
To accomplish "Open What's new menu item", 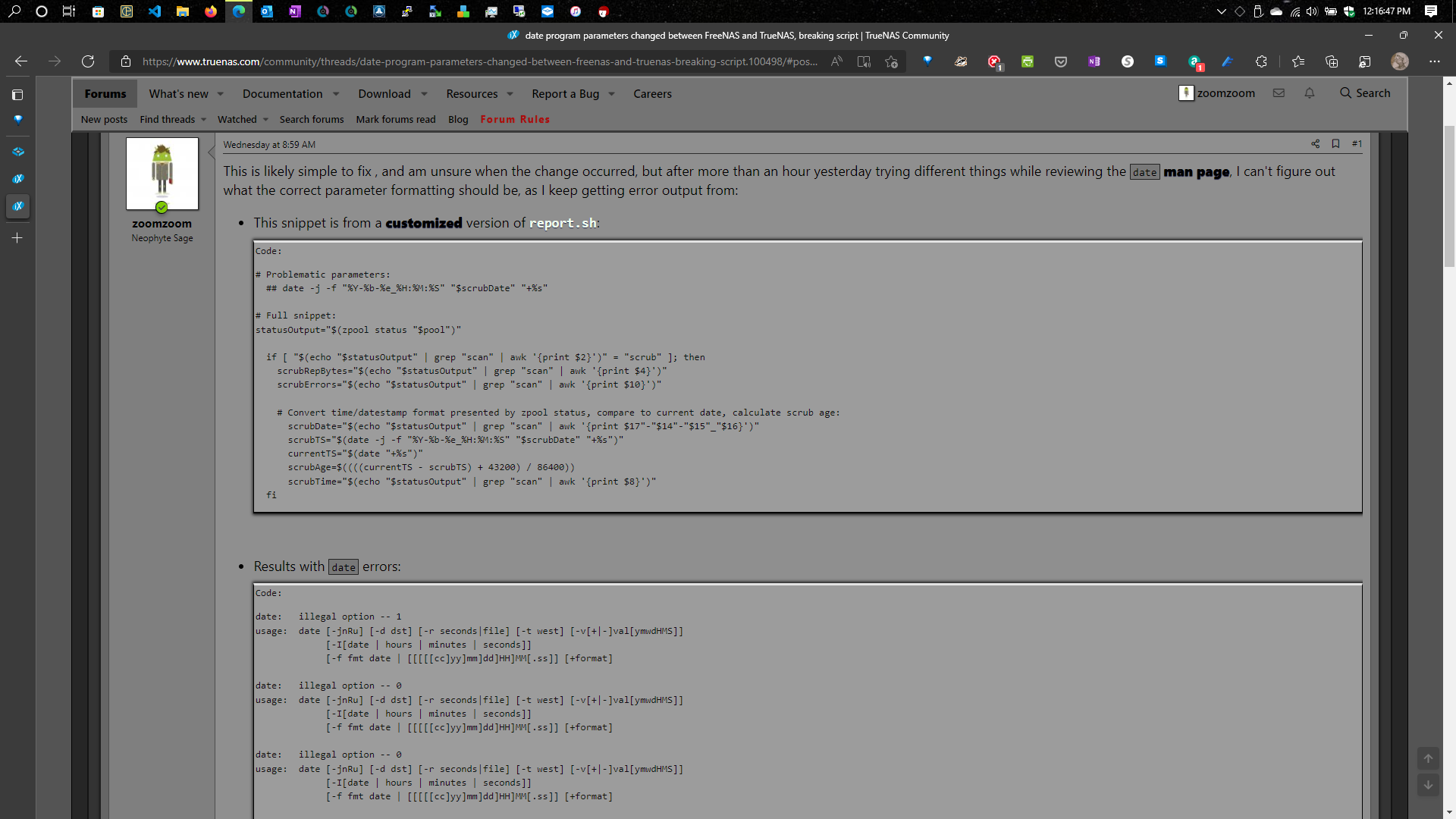I will (178, 94).
